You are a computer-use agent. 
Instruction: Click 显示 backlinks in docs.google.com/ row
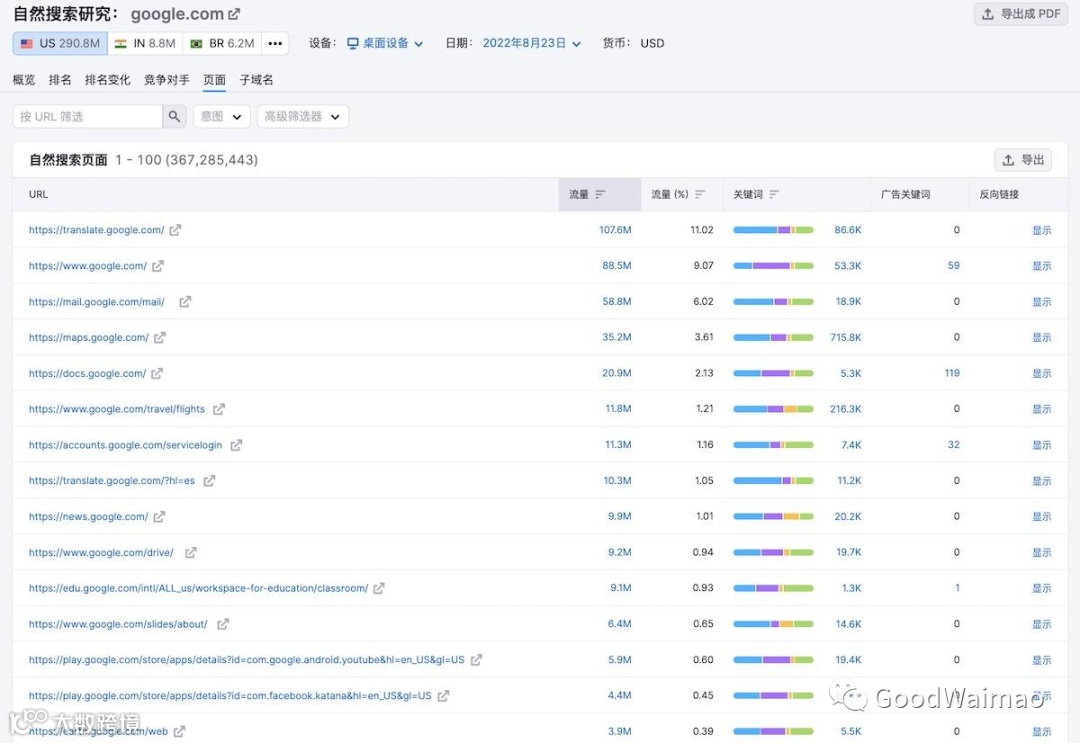(x=1041, y=373)
